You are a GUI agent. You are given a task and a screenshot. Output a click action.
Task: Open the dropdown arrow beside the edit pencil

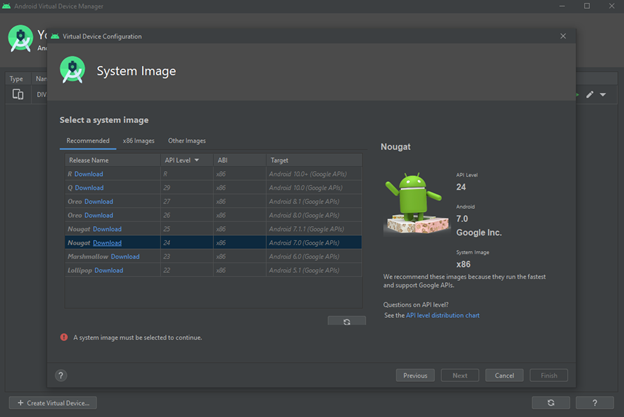click(x=603, y=94)
